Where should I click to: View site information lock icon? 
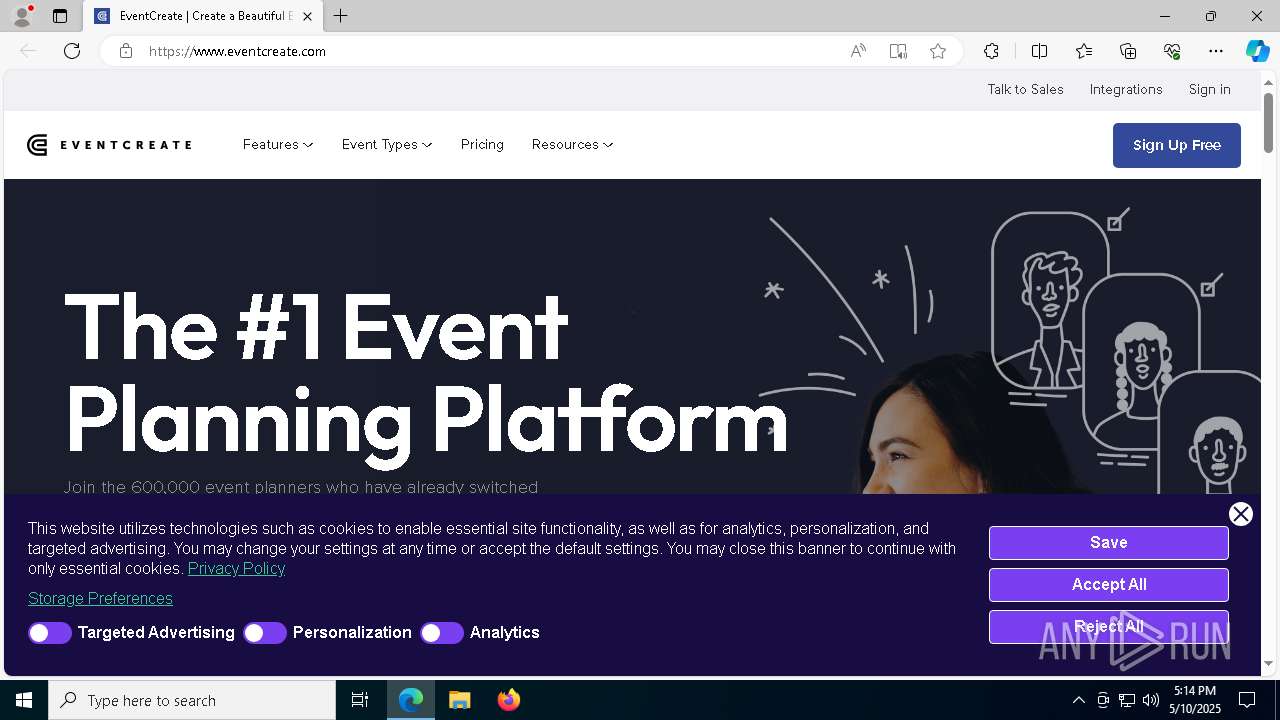click(x=126, y=51)
